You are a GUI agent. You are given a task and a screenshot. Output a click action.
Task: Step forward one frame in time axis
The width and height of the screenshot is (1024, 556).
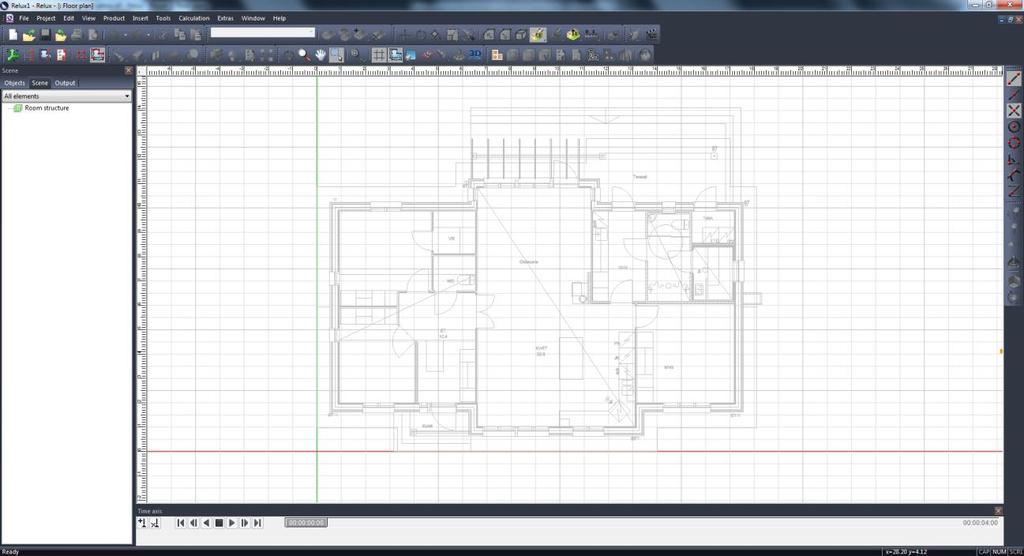point(245,523)
